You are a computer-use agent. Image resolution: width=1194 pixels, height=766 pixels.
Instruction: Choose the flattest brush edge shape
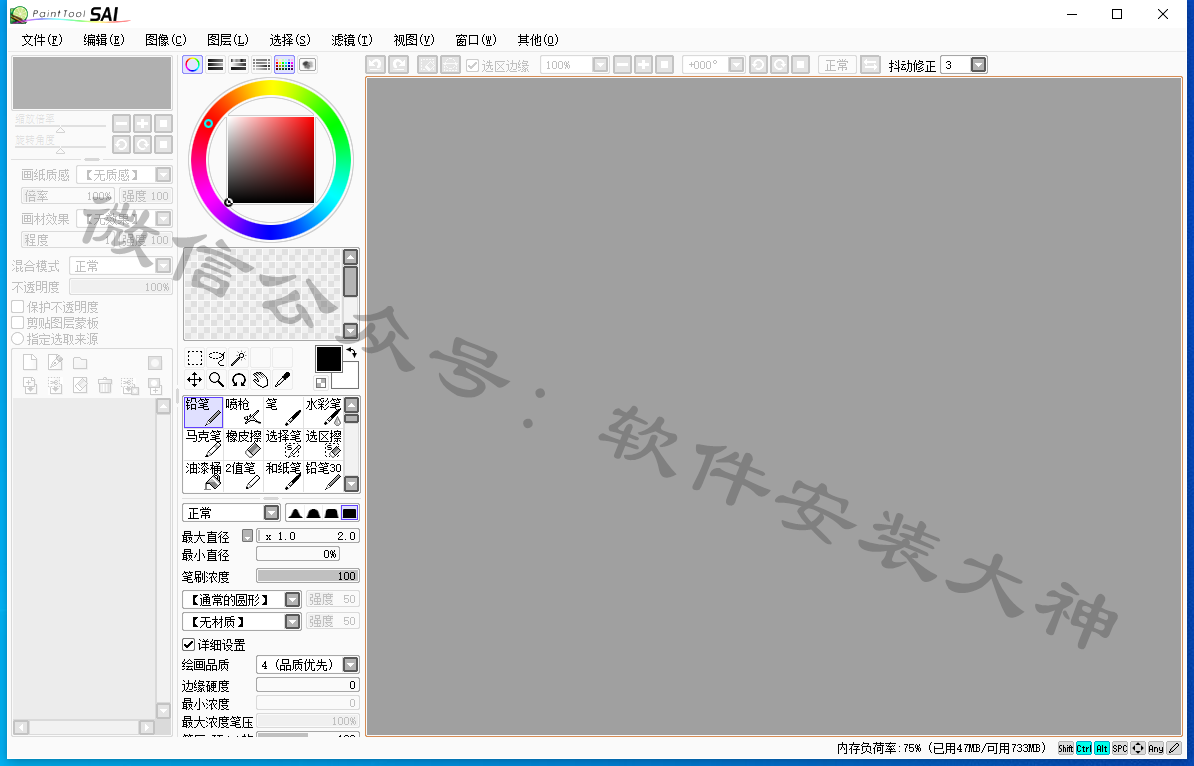click(x=350, y=513)
